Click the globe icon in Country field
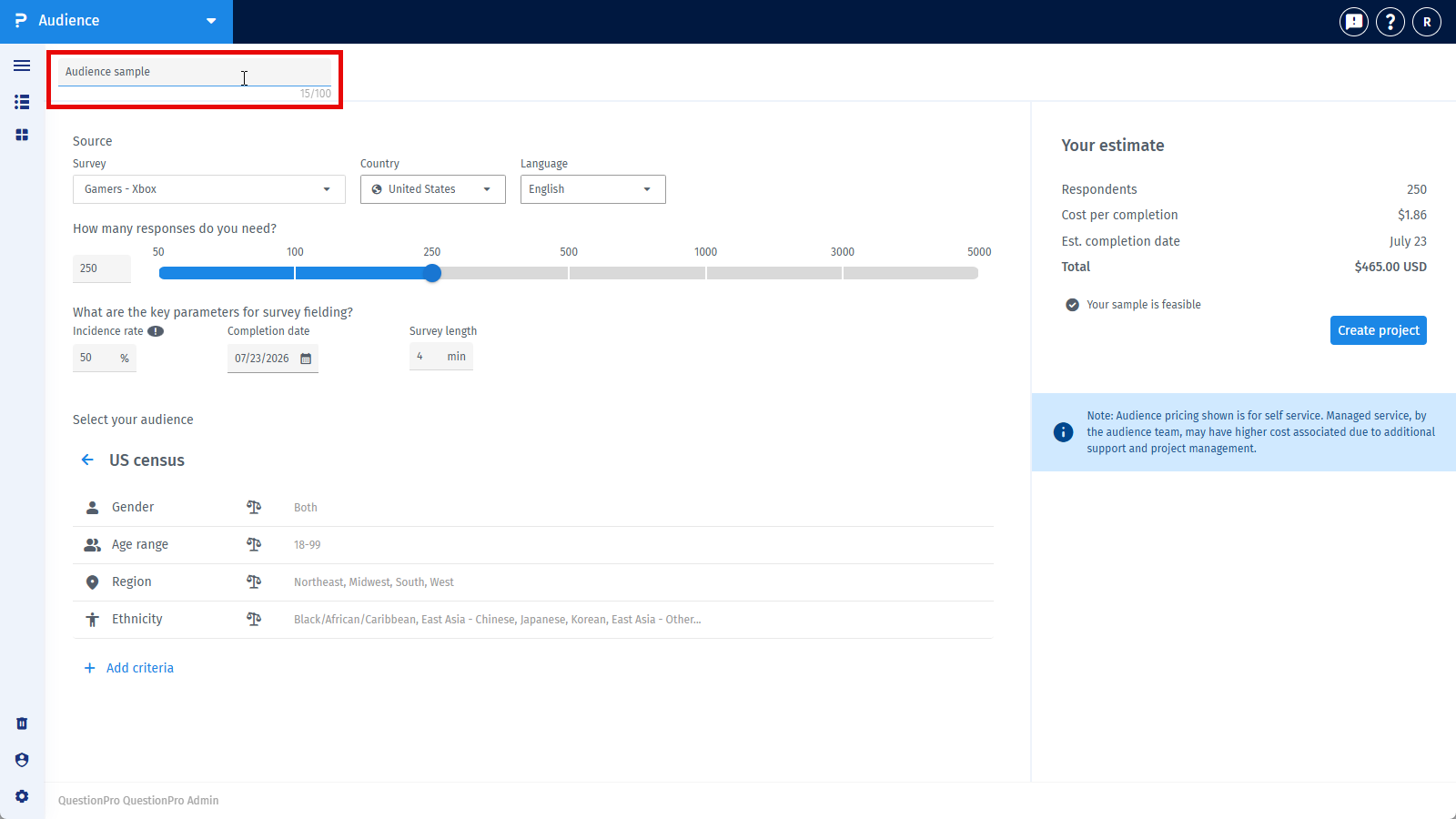Screen dimensions: 1456x819 [x=377, y=189]
